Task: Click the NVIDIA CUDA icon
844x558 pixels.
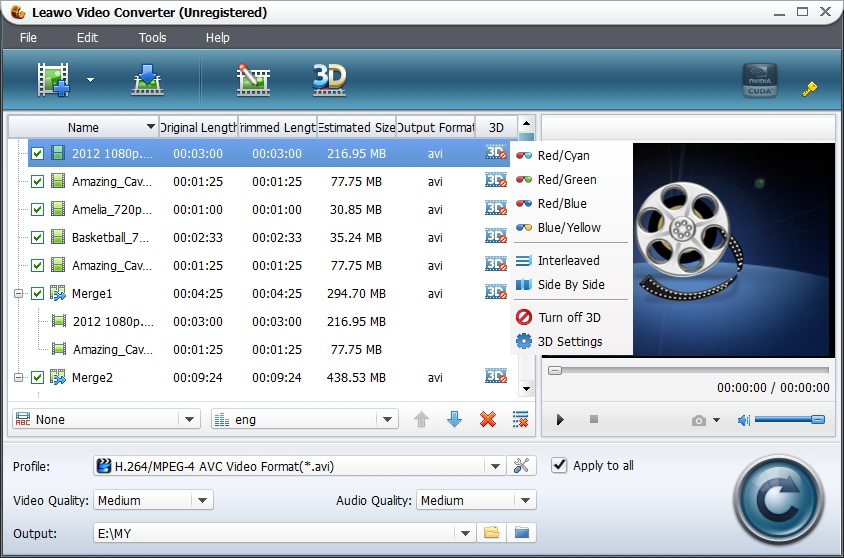Action: click(759, 81)
